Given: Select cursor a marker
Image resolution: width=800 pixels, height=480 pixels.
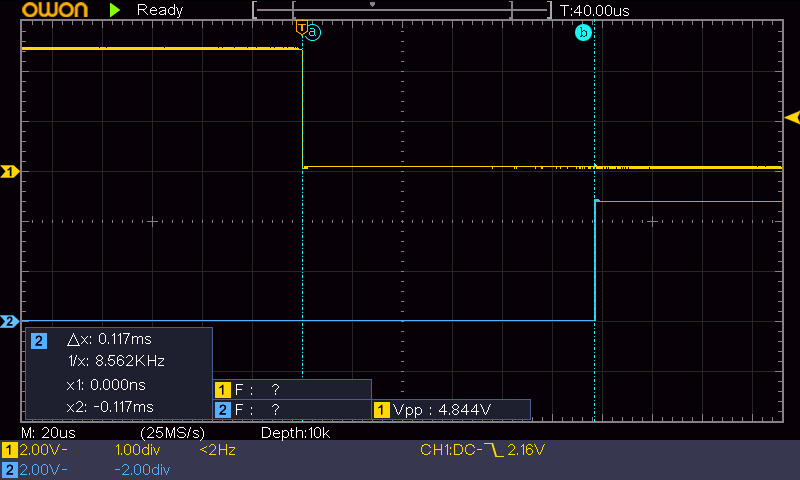Looking at the screenshot, I should tap(313, 33).
